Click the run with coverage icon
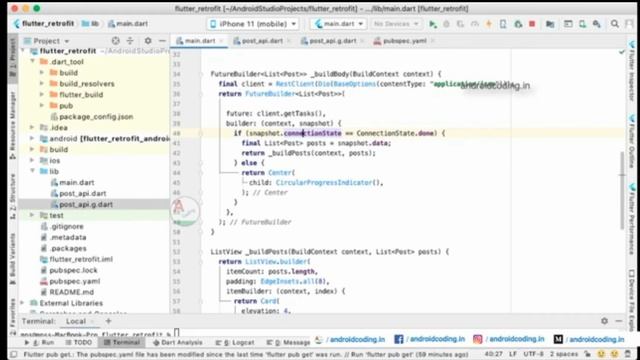640x360 pixels. click(460, 24)
